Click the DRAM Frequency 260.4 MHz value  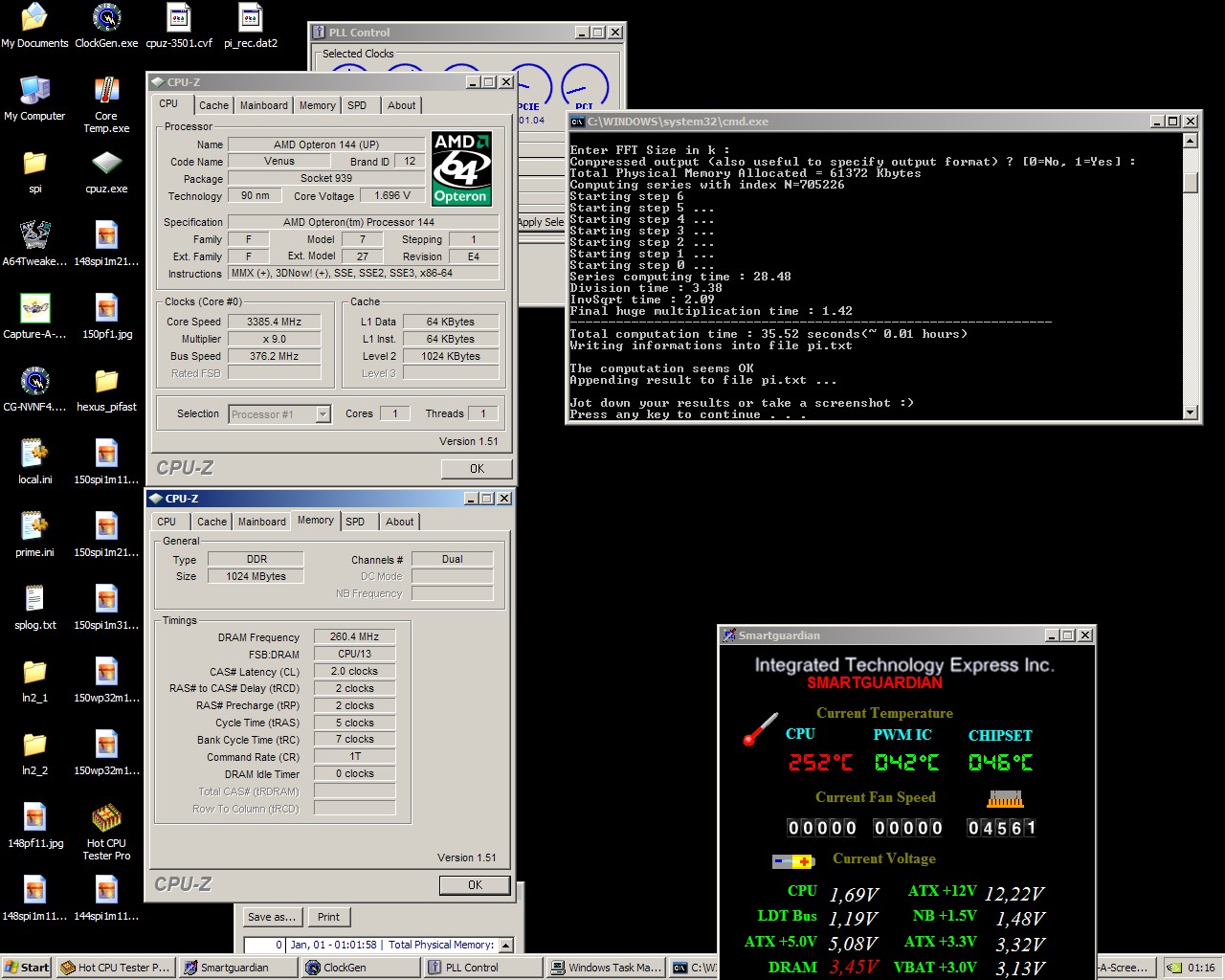[x=354, y=636]
